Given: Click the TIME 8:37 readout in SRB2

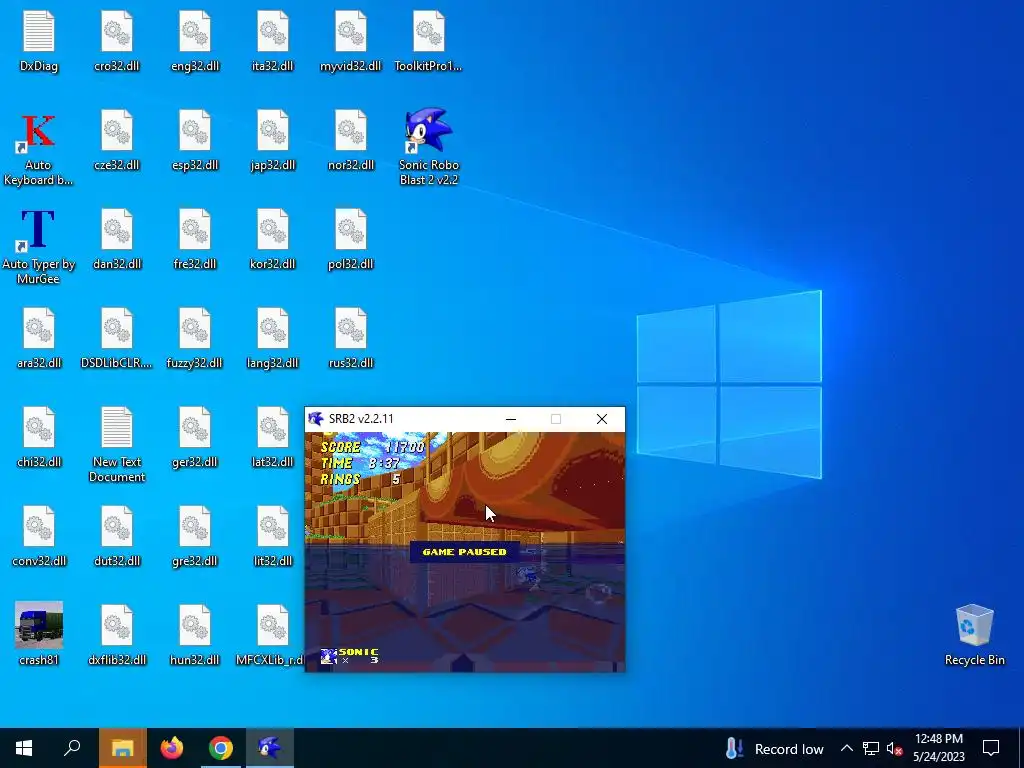Looking at the screenshot, I should (360, 463).
